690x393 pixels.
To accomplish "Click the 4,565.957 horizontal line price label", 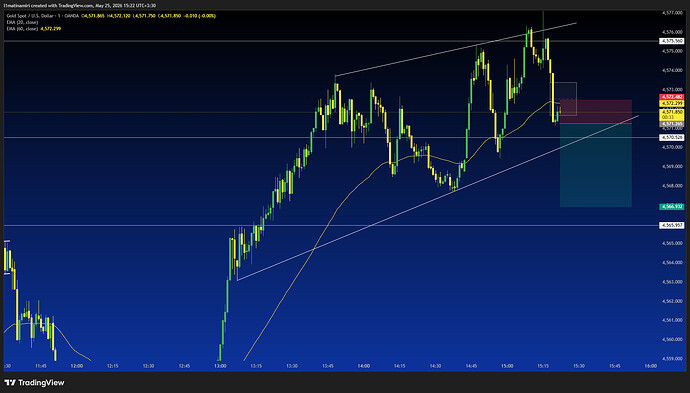I will [x=672, y=225].
